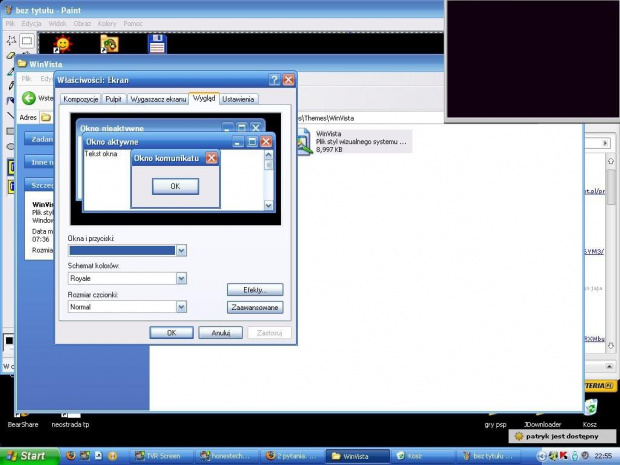
Task: Click the green Back arrow in Explorer
Action: coord(29,98)
